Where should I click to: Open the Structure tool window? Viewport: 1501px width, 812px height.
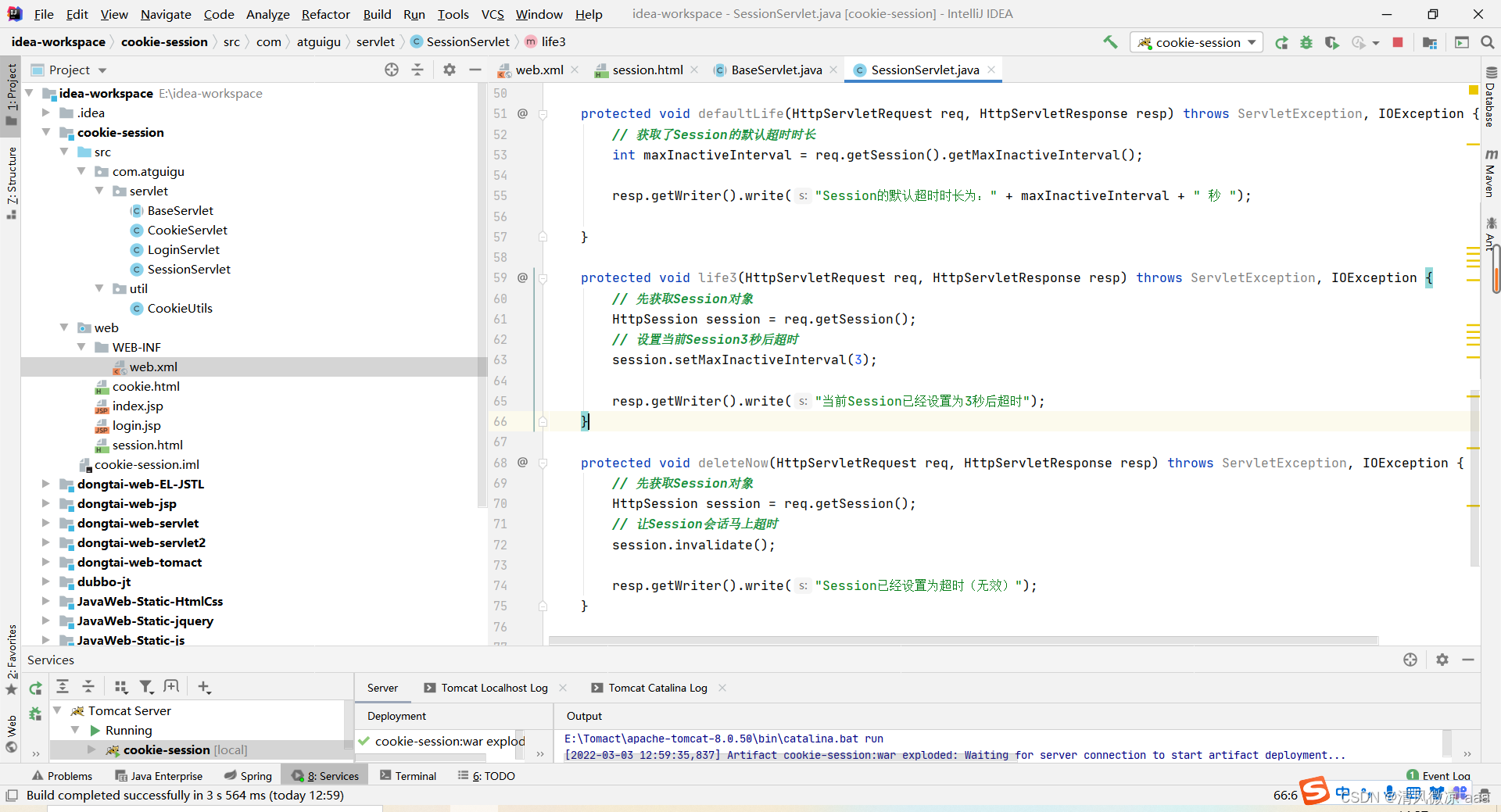click(12, 183)
